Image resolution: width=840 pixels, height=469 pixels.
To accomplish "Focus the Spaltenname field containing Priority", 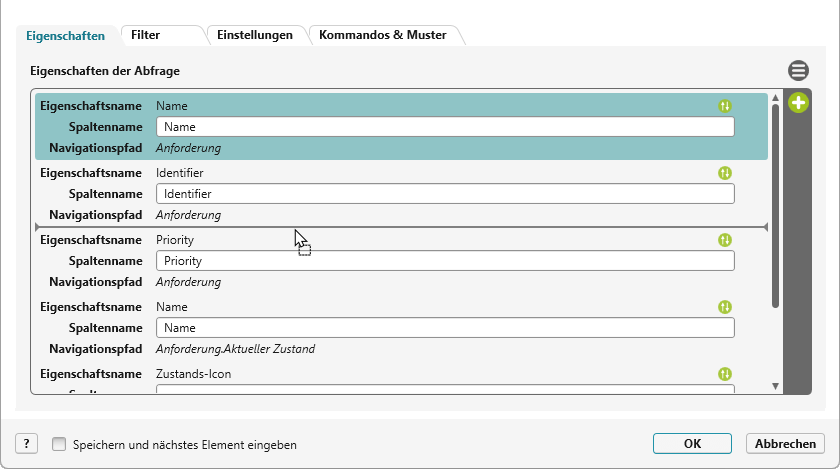I will (445, 261).
